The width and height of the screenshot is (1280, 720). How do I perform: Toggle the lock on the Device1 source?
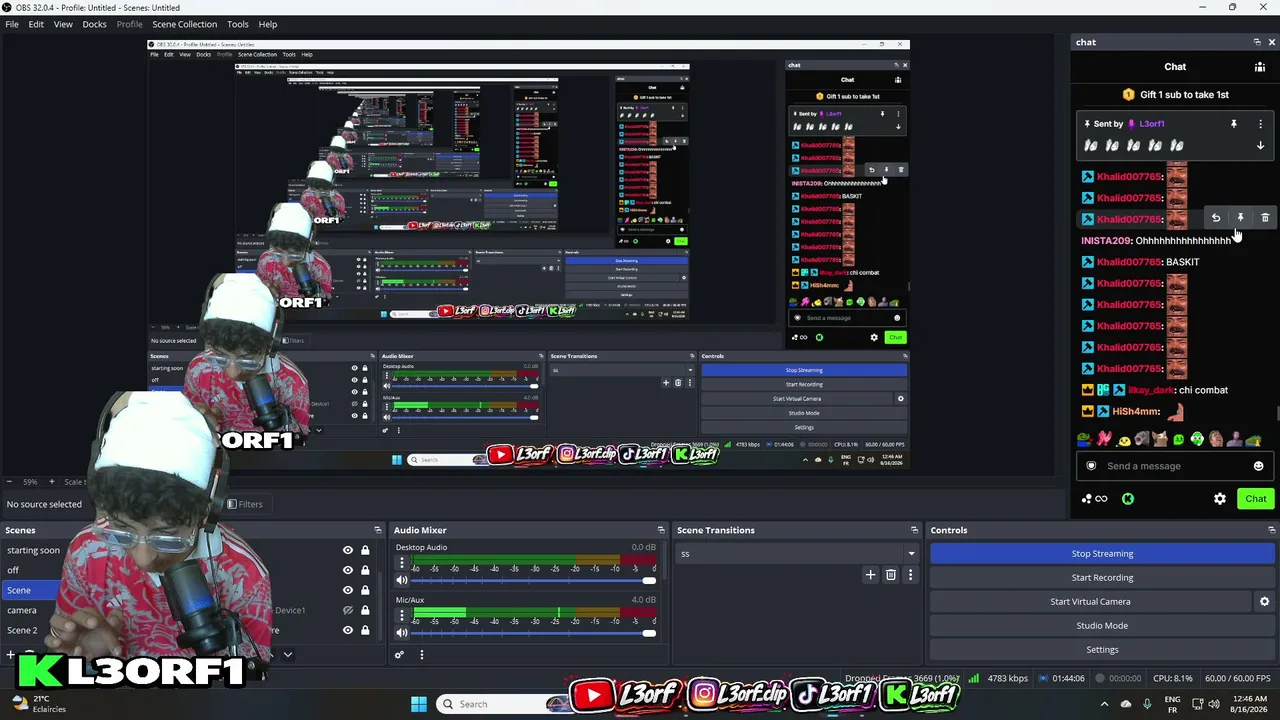[x=365, y=610]
